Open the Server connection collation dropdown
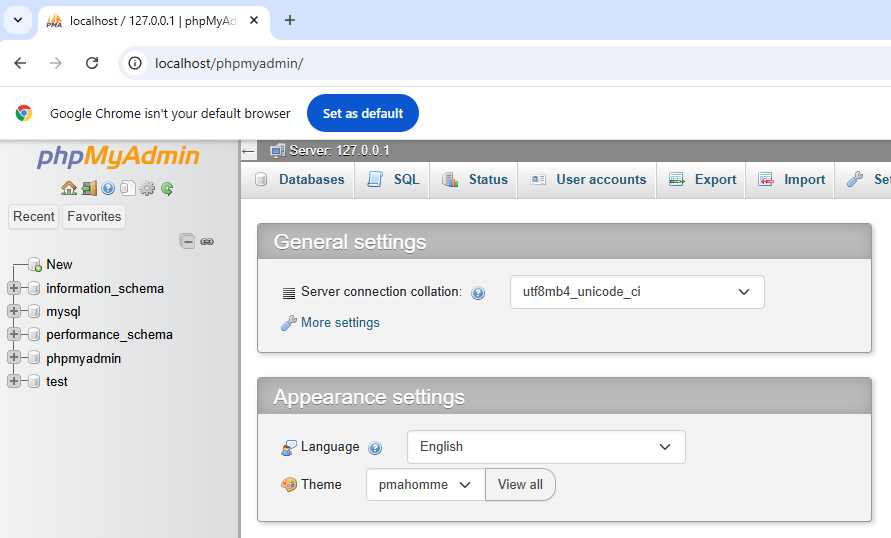891x538 pixels. point(637,292)
